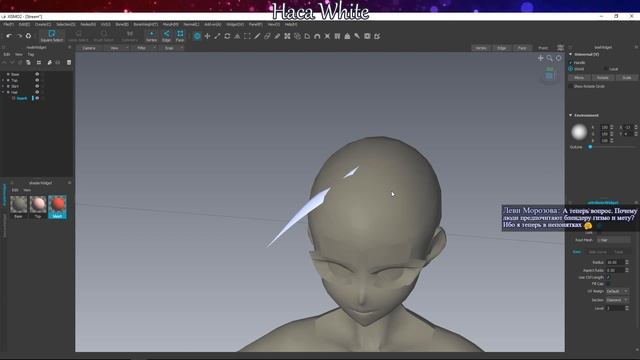Switch to Edge mode in main toolbar
This screenshot has height=360, width=640.
pos(166,36)
